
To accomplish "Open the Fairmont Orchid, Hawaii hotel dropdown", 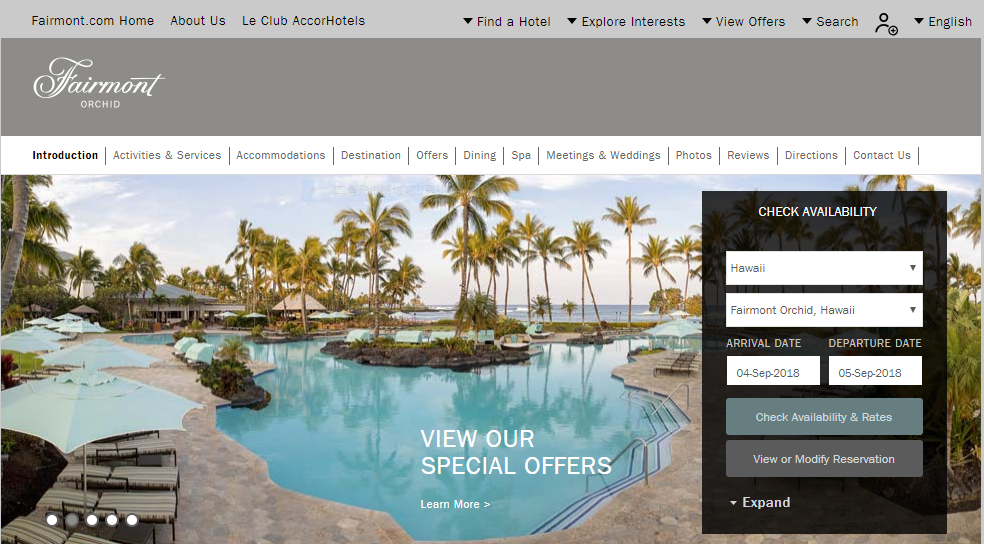I will (x=824, y=310).
